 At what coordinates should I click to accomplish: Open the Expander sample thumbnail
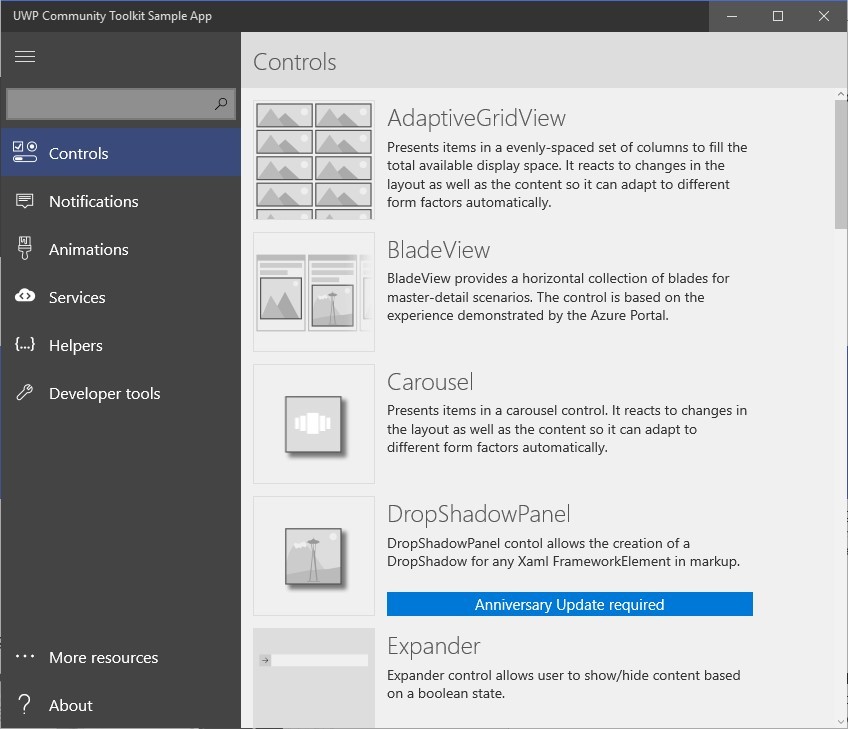pos(314,678)
